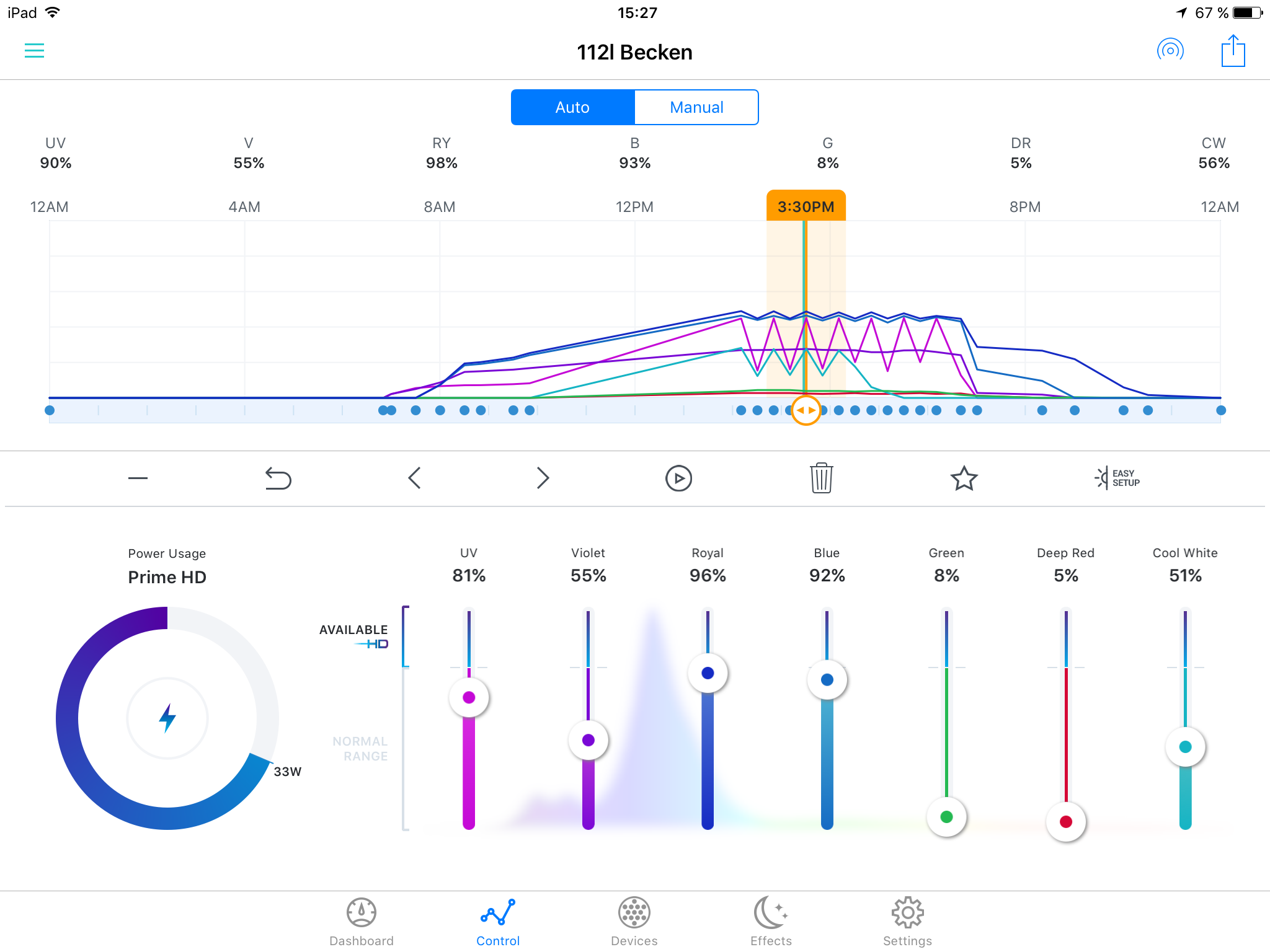Open the share export icon
This screenshot has height=952, width=1270.
click(1233, 51)
